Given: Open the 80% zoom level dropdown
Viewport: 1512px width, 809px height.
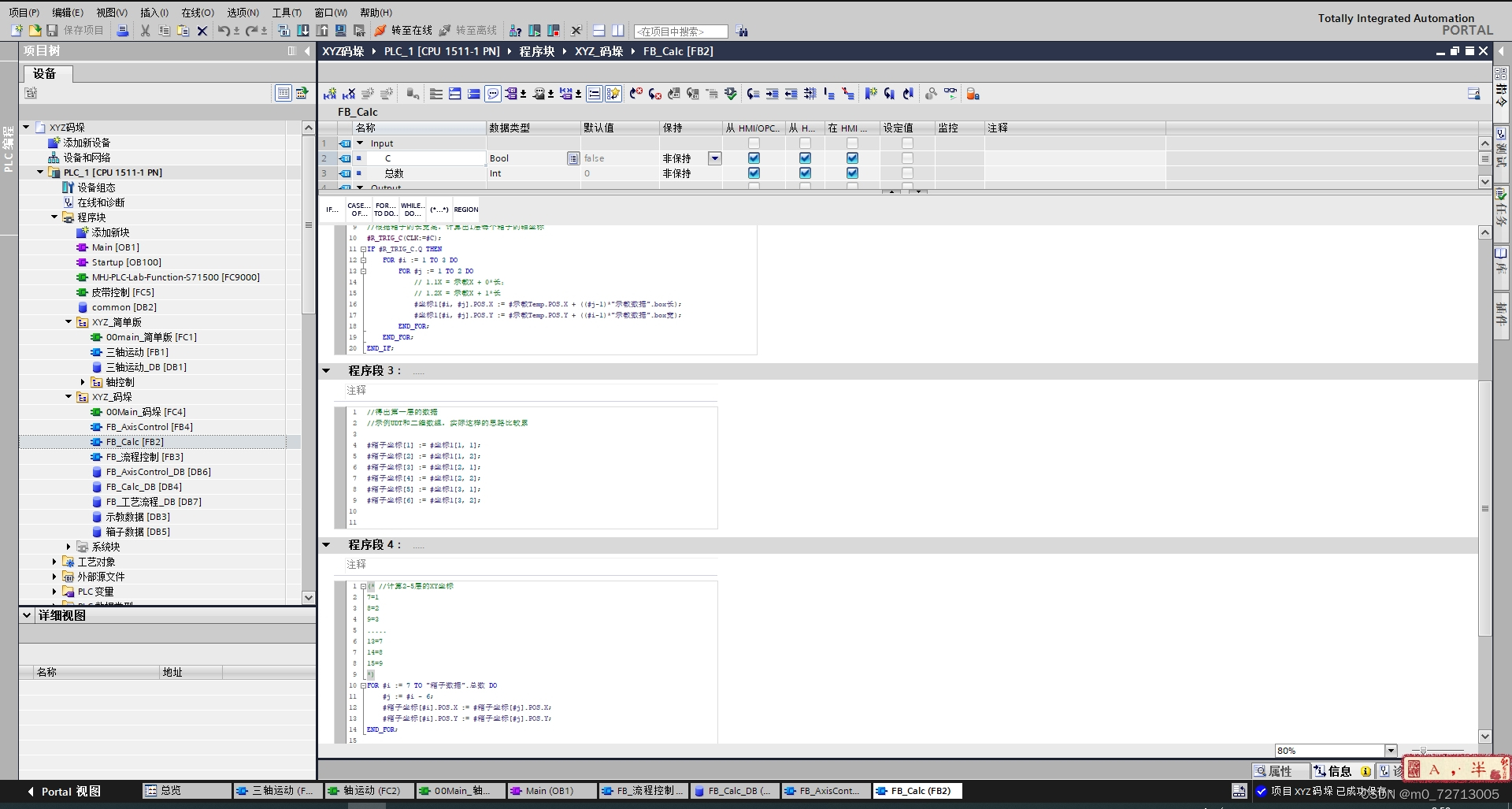Looking at the screenshot, I should [x=1391, y=751].
